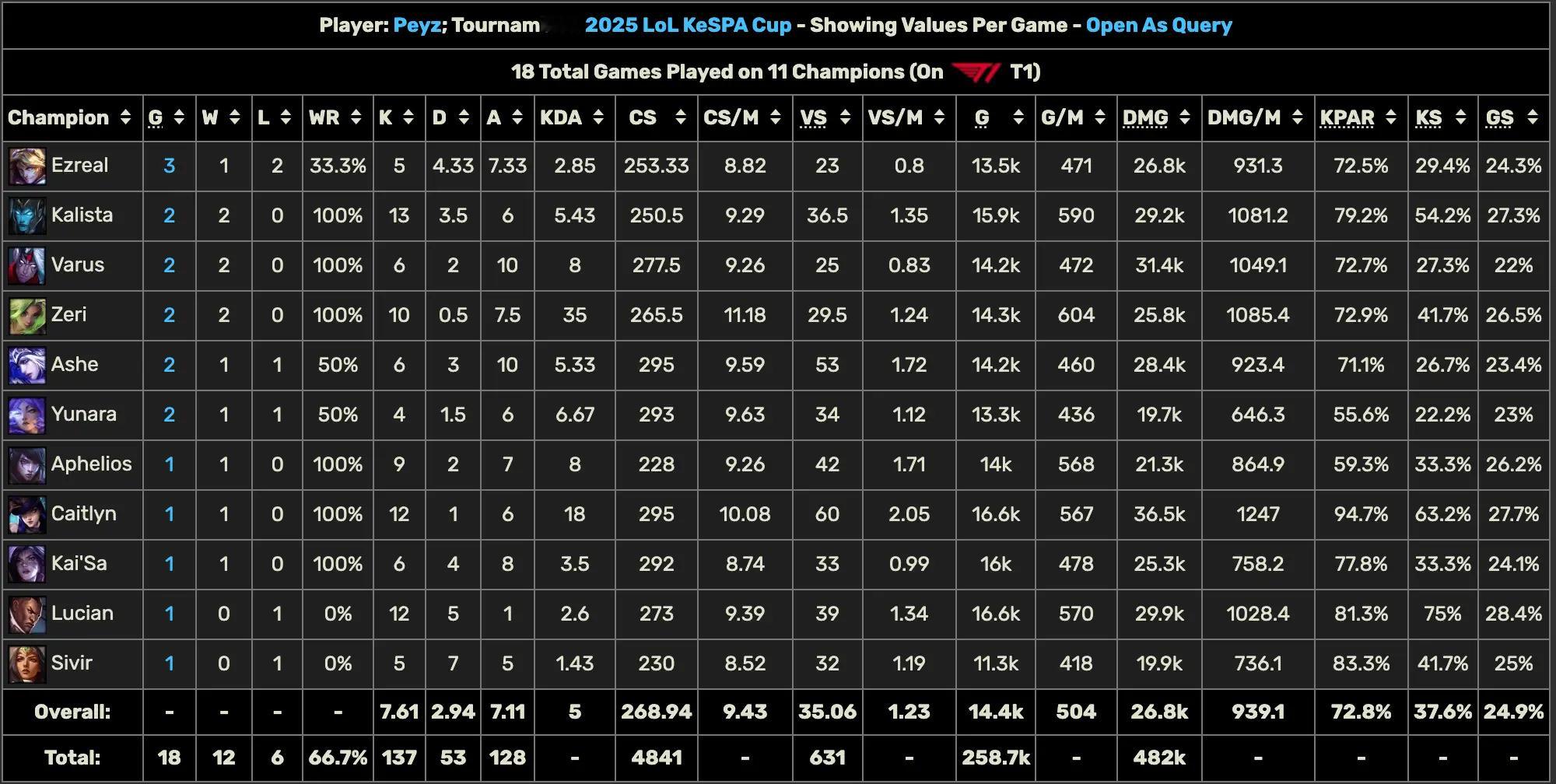Click the Lucian champion portrait icon

pyautogui.click(x=26, y=614)
